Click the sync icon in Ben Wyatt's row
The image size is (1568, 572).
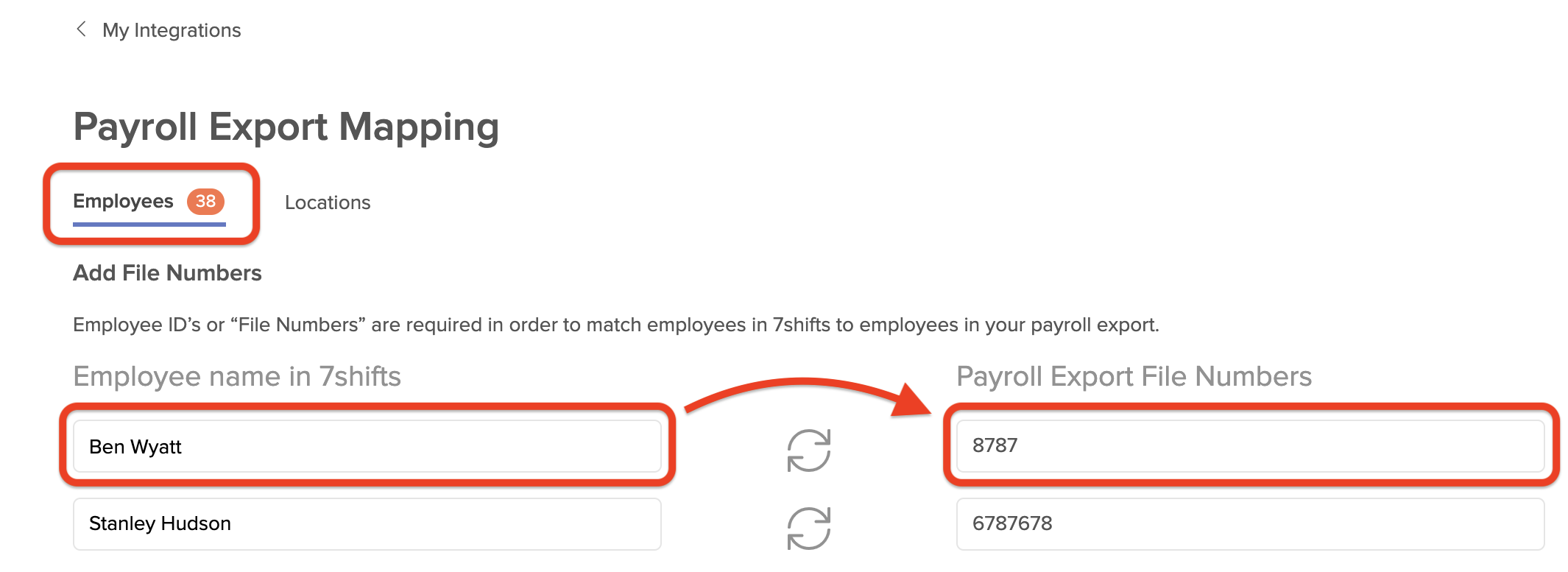pos(809,450)
